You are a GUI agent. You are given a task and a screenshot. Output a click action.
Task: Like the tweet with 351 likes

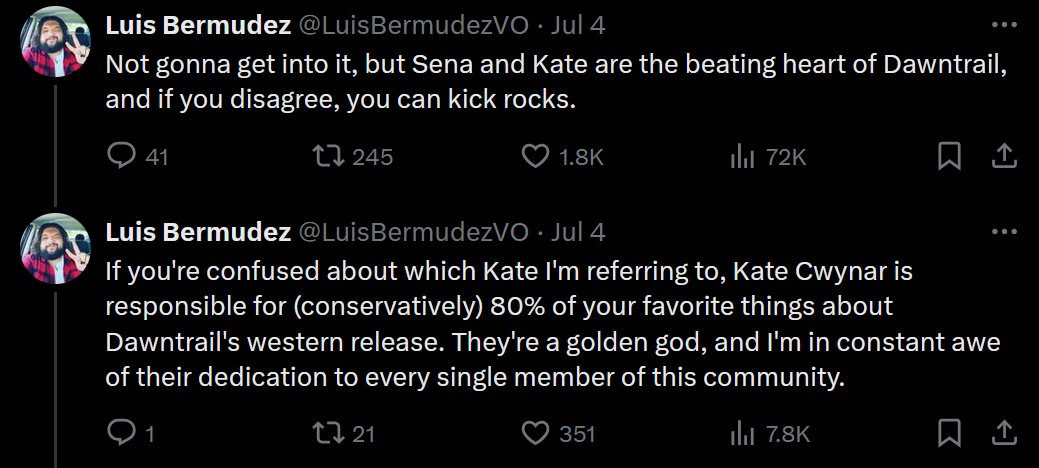click(x=537, y=433)
